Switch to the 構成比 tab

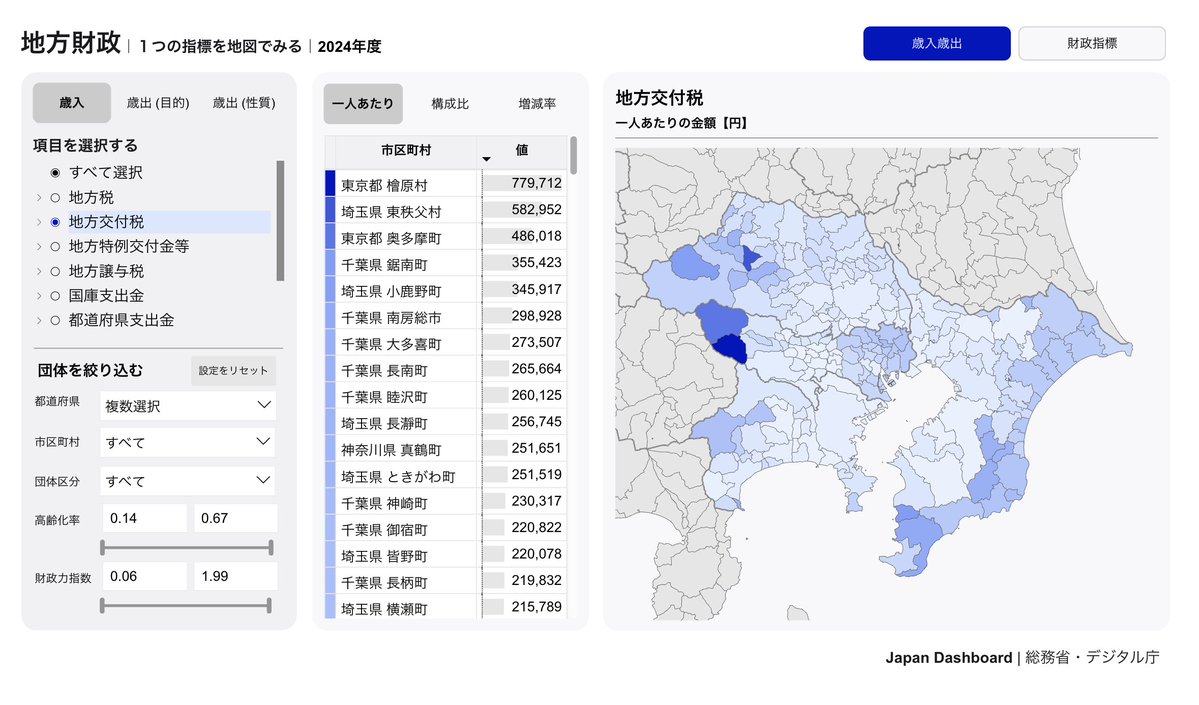tap(450, 103)
